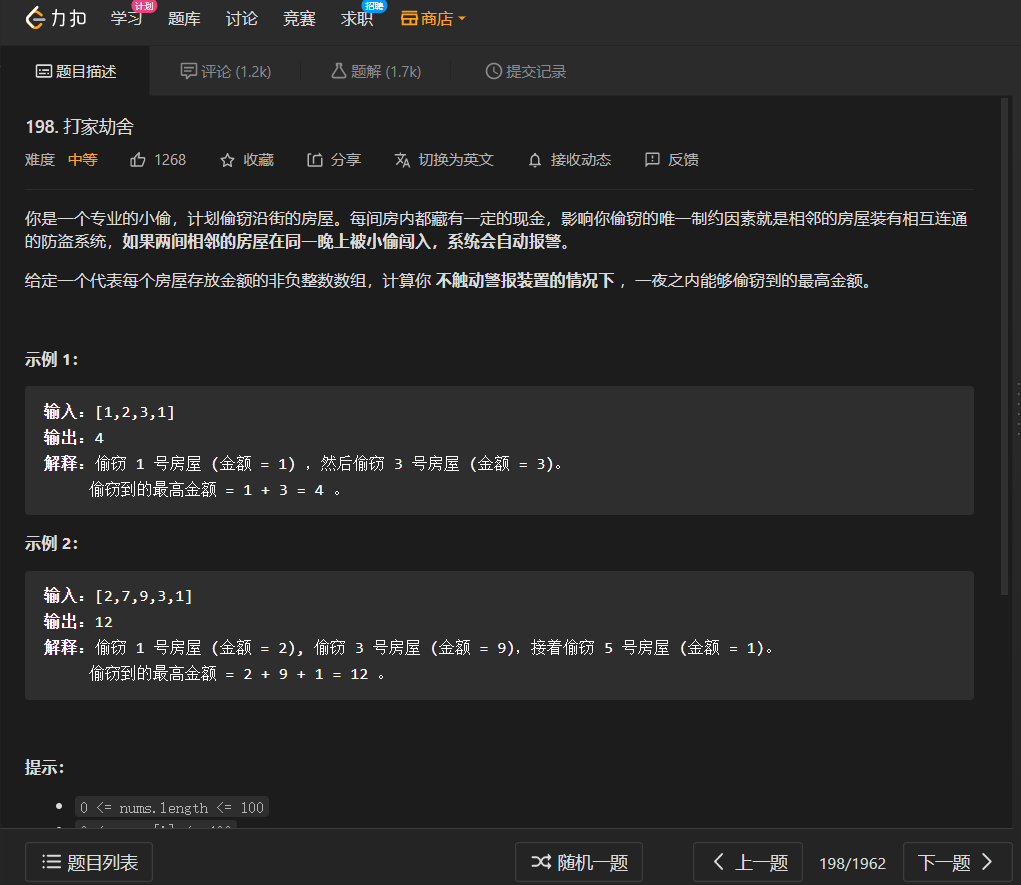
Task: Click the bell icon for 接收动态
Action: [x=535, y=160]
